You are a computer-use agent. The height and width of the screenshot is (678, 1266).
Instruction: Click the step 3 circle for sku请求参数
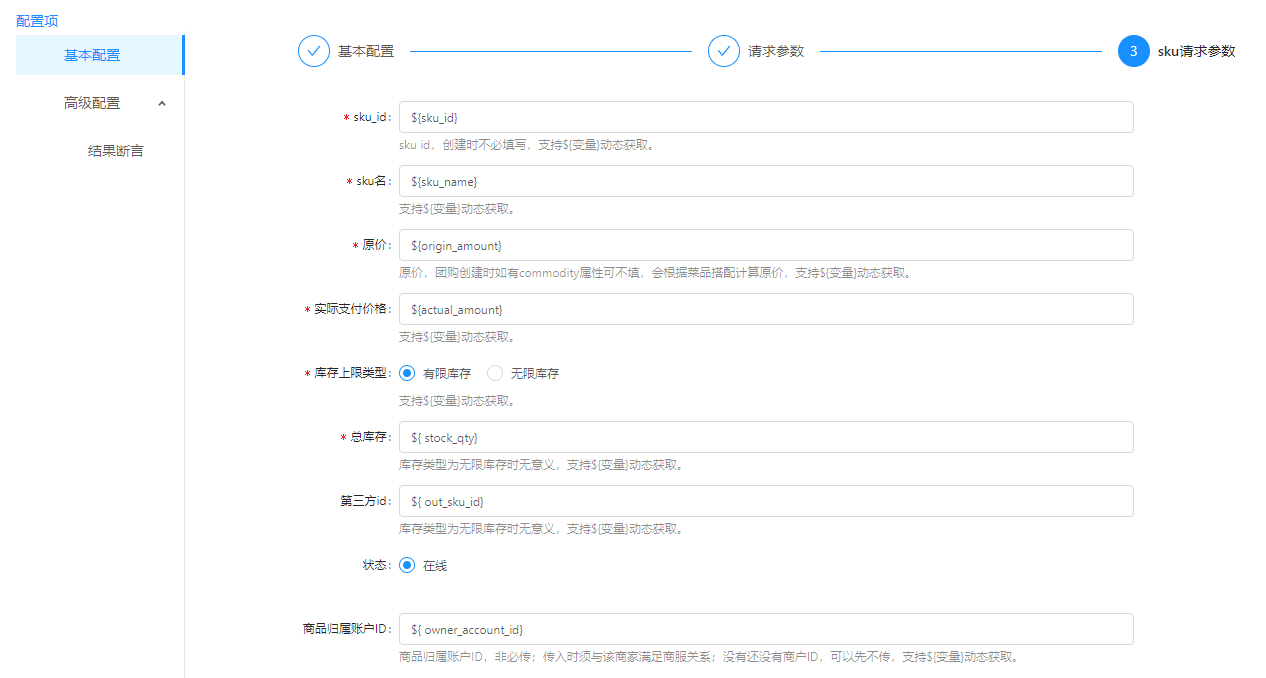click(x=1134, y=51)
